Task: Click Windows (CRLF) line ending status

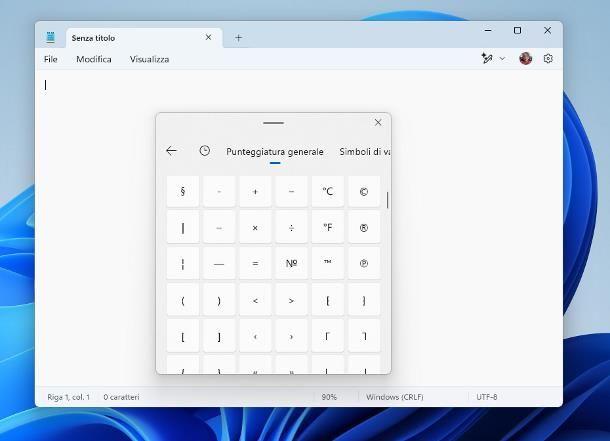Action: [394, 397]
